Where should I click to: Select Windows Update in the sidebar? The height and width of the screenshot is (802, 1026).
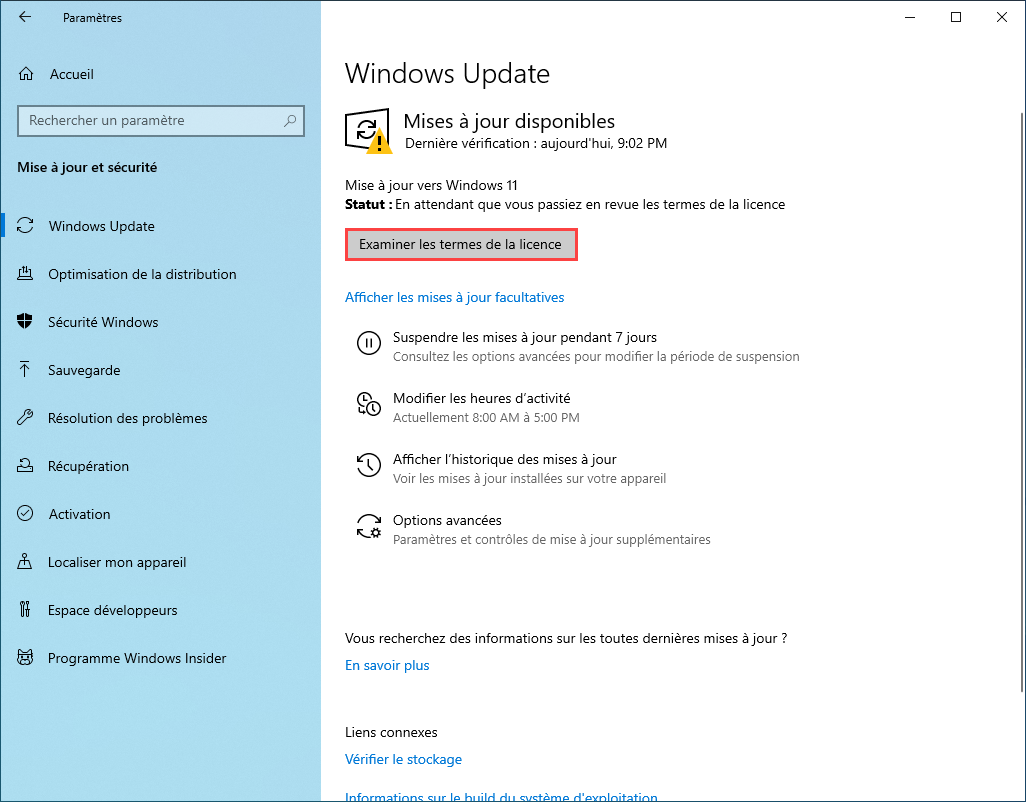(101, 226)
